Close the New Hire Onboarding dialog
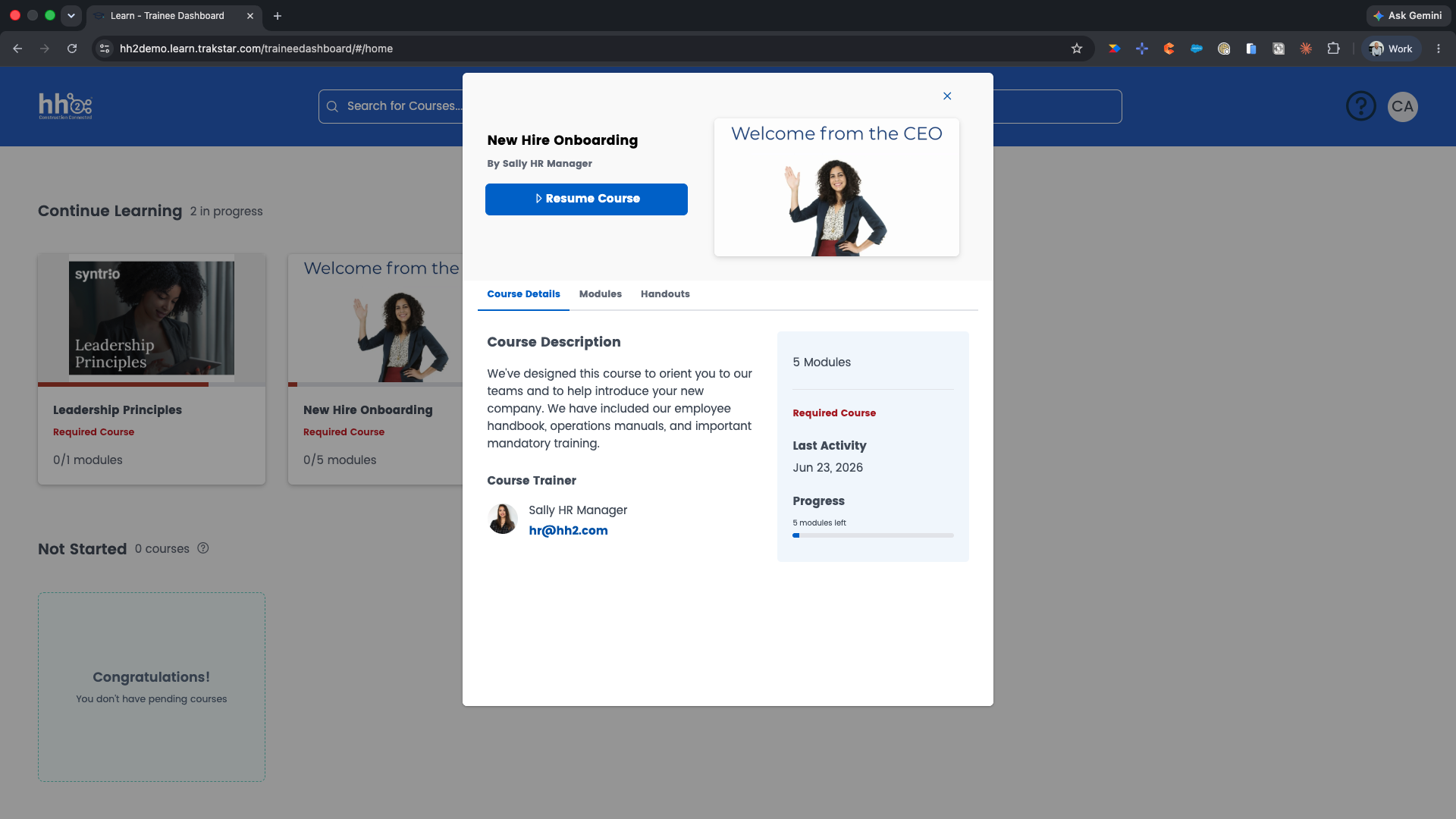The height and width of the screenshot is (819, 1456). [947, 96]
